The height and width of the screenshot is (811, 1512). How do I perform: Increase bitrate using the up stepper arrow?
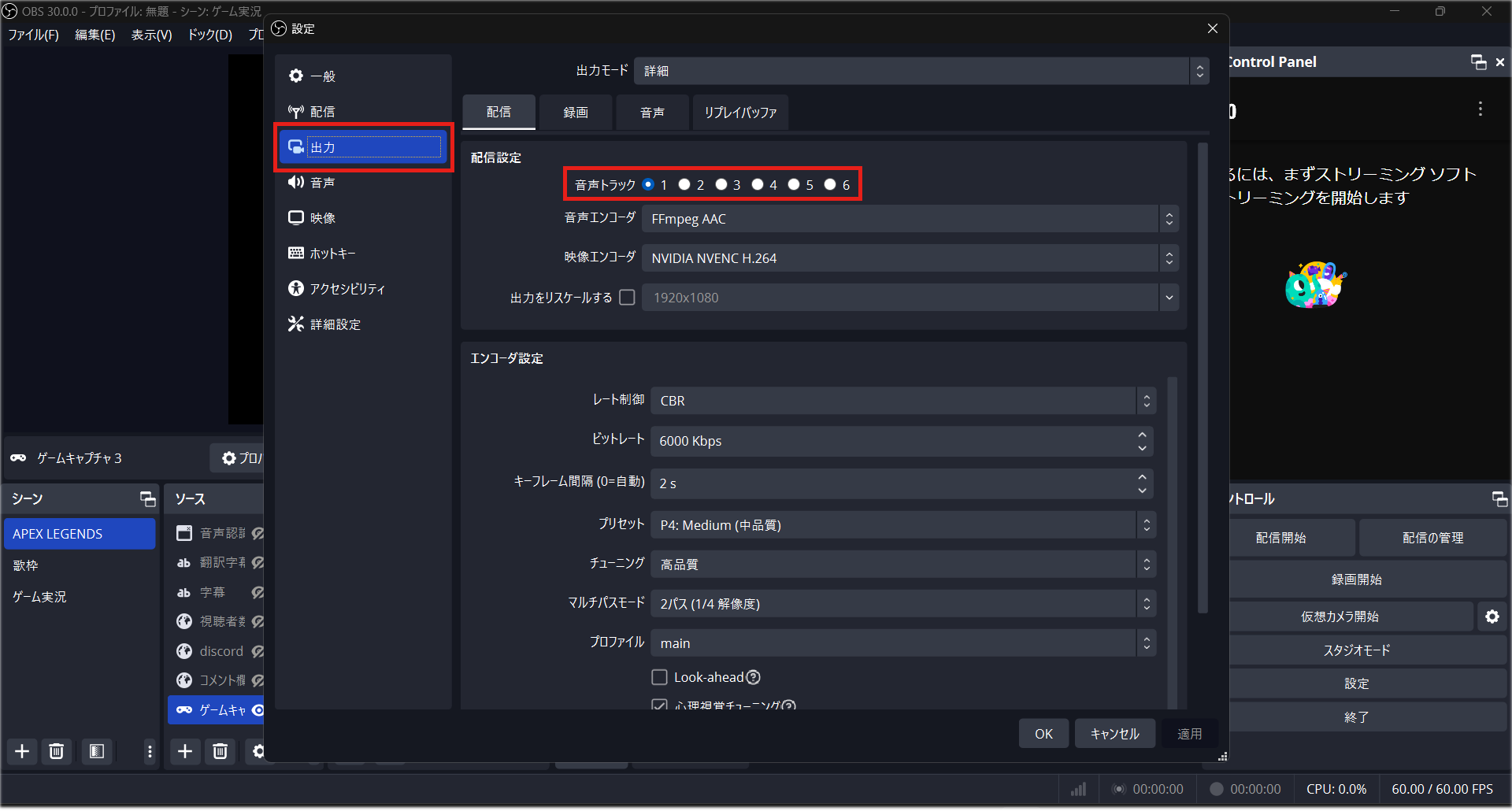(1143, 435)
